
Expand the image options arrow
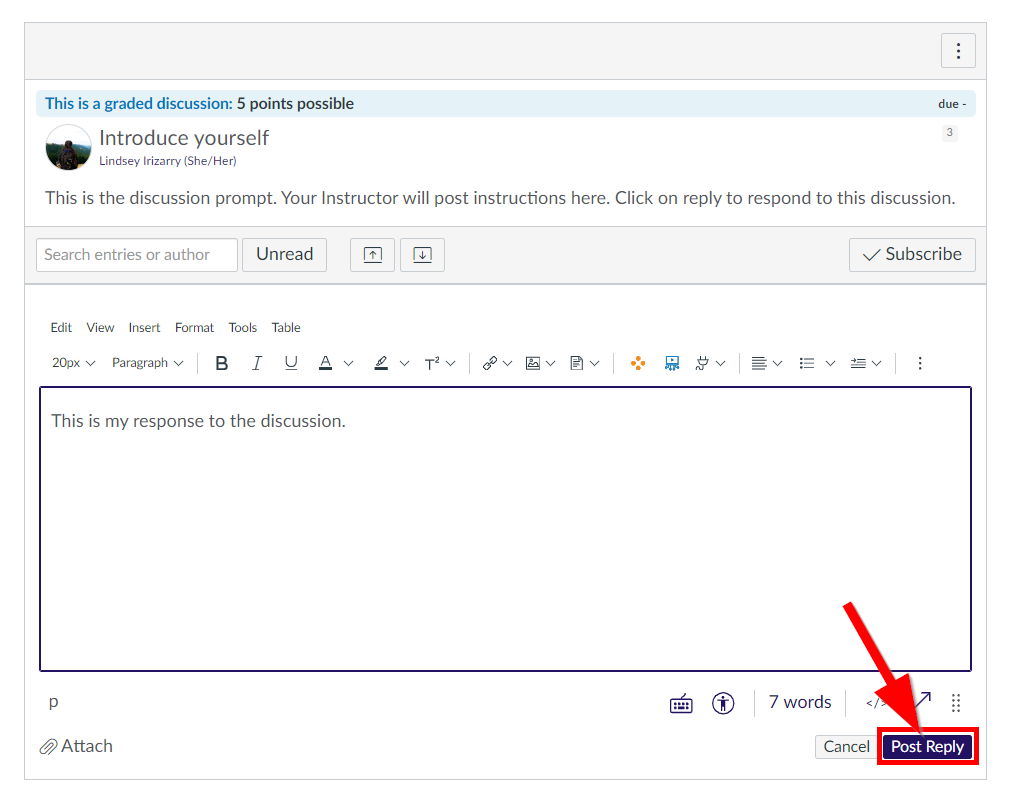[550, 364]
